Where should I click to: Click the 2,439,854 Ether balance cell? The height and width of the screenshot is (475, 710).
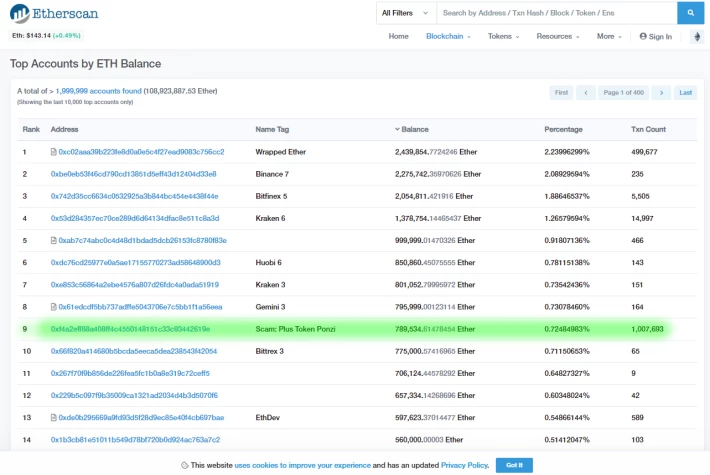(x=436, y=152)
